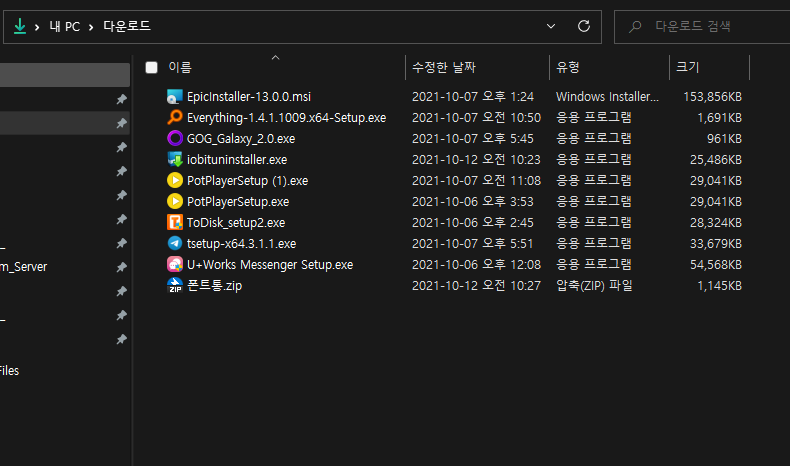Click the Telegram tsetup-x64.3.1.1.exe icon
790x466 pixels.
(x=174, y=243)
